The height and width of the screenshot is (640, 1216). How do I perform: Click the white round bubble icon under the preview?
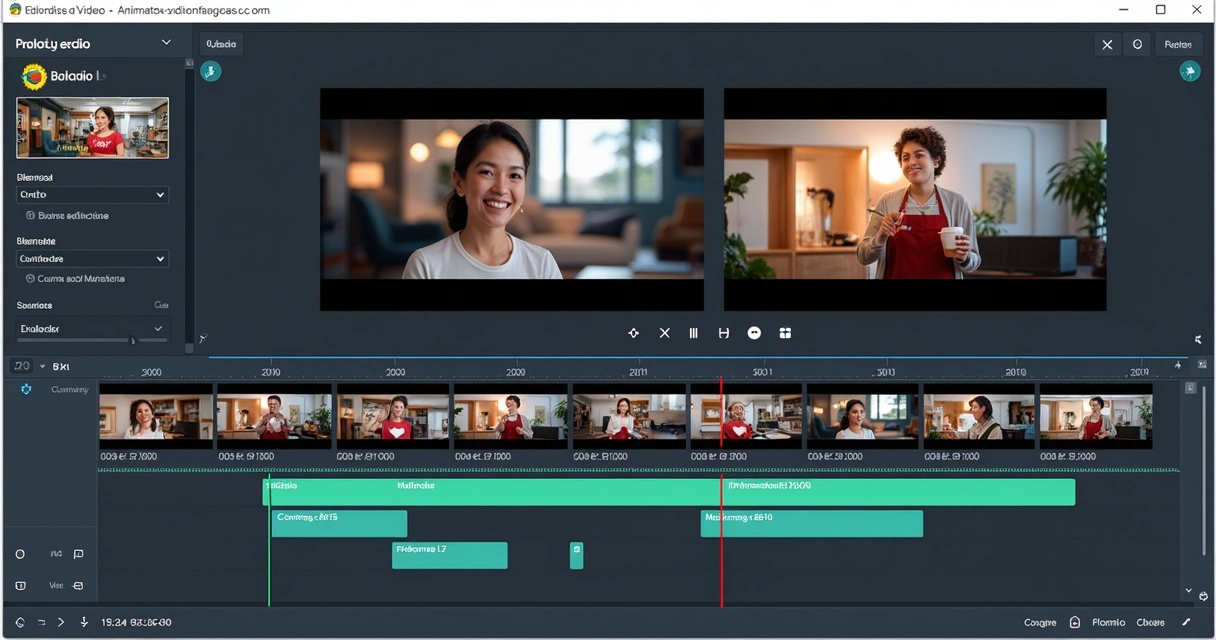(754, 333)
